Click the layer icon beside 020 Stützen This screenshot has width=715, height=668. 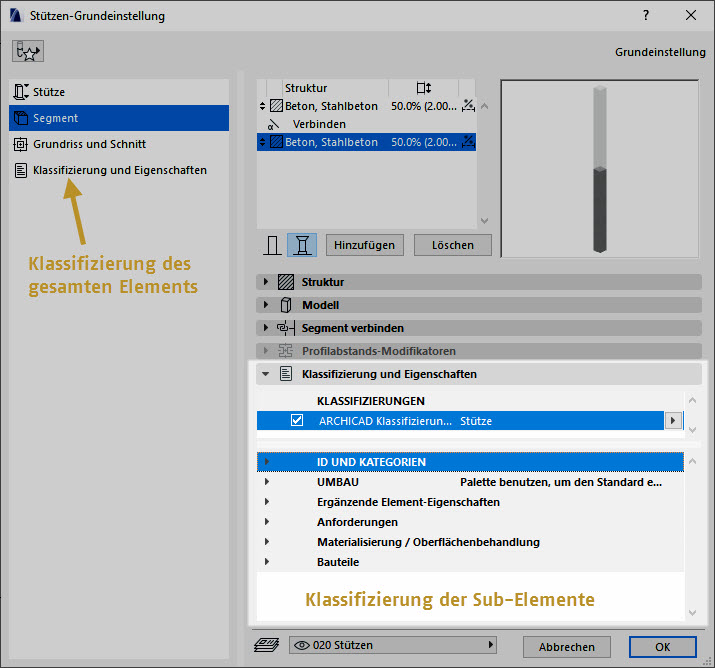(x=267, y=645)
